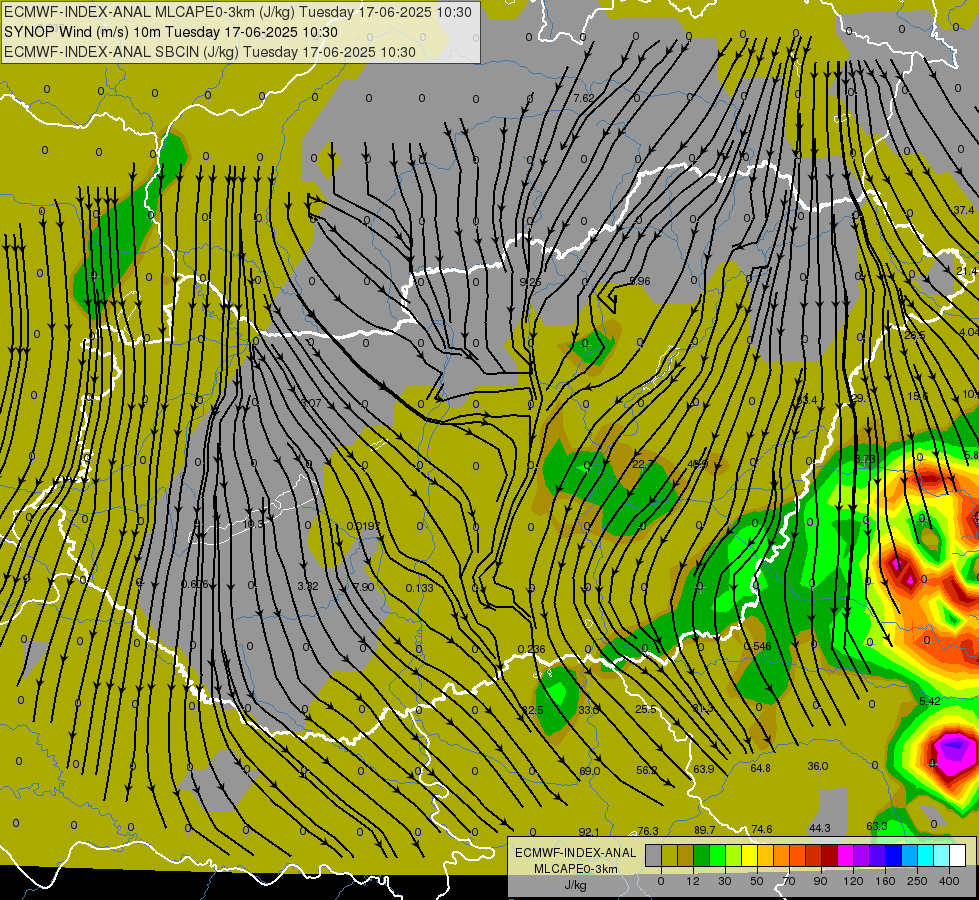Click the 'J/kg' unit label in legend
This screenshot has width=979, height=900.
[575, 885]
